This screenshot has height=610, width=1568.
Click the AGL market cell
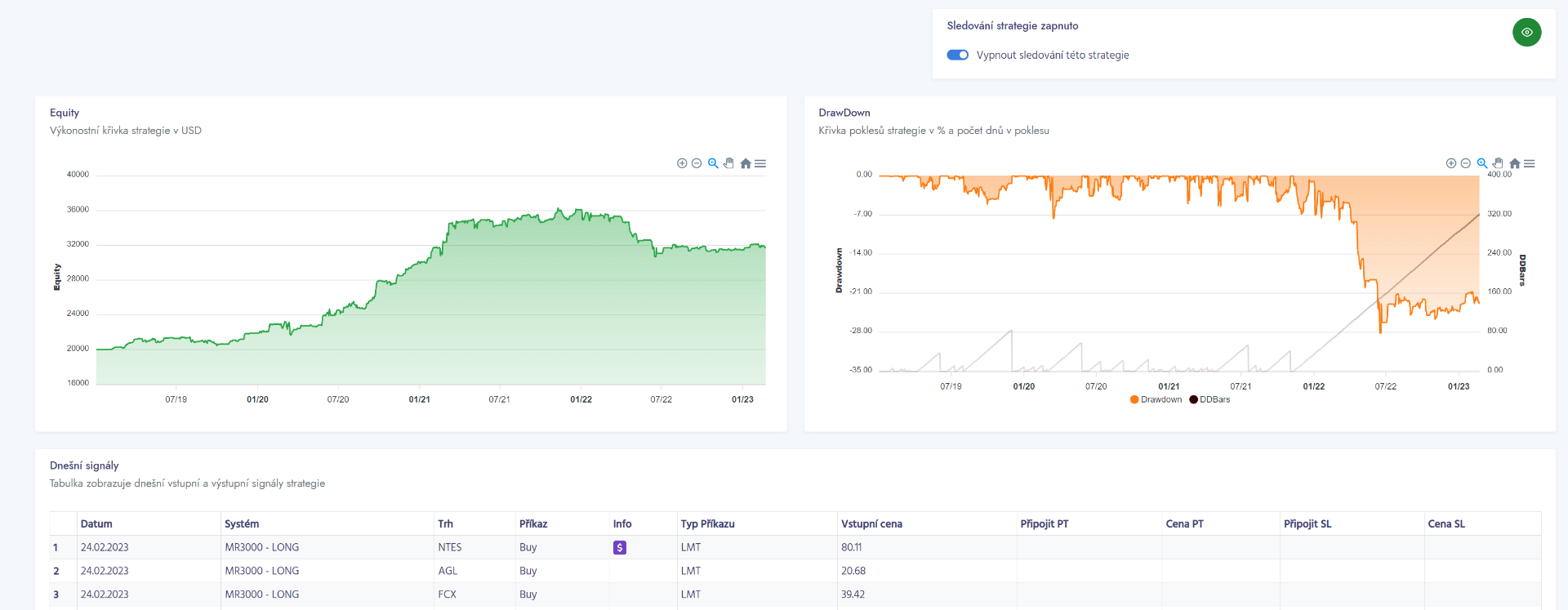coord(448,571)
